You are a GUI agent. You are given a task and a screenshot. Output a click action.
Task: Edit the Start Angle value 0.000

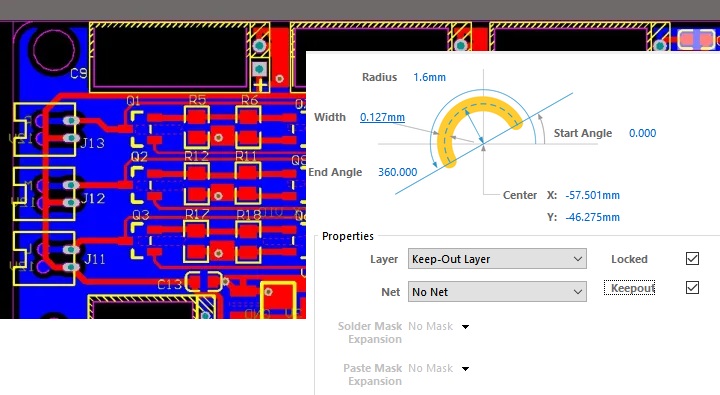tap(642, 133)
